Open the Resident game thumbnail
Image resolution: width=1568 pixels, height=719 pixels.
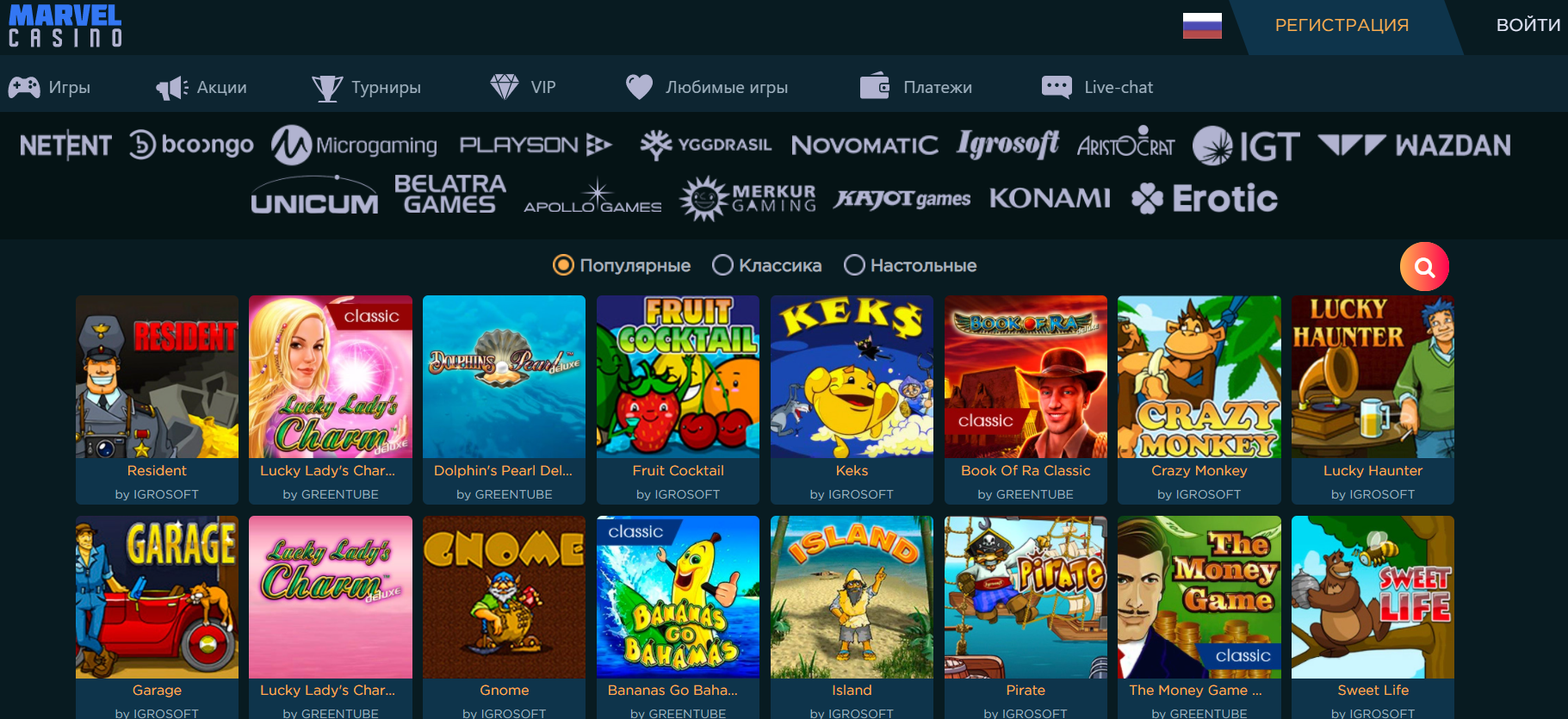coord(157,377)
